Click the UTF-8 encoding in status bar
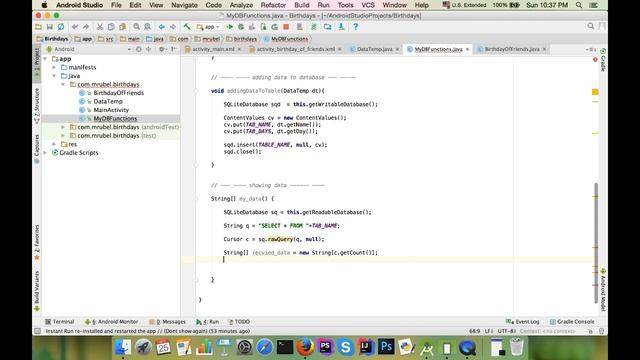Screen dimensions: 640x360 [x=507, y=331]
